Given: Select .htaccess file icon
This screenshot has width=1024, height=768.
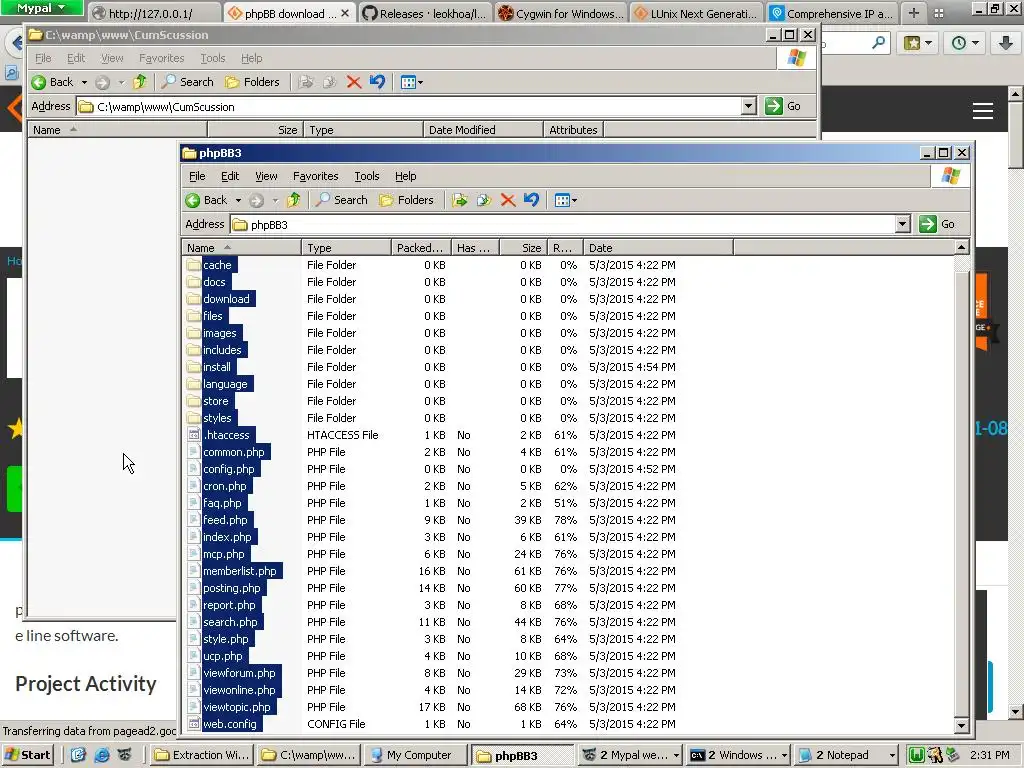Looking at the screenshot, I should click(x=193, y=434).
